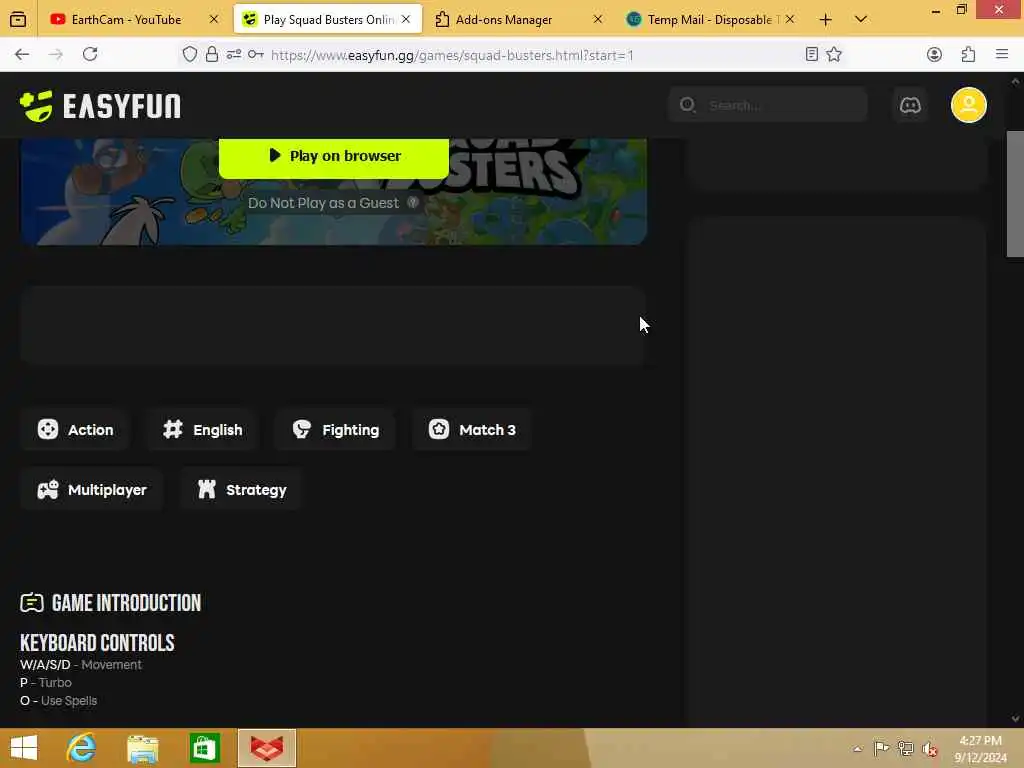Select the Strategy category tag

(242, 489)
